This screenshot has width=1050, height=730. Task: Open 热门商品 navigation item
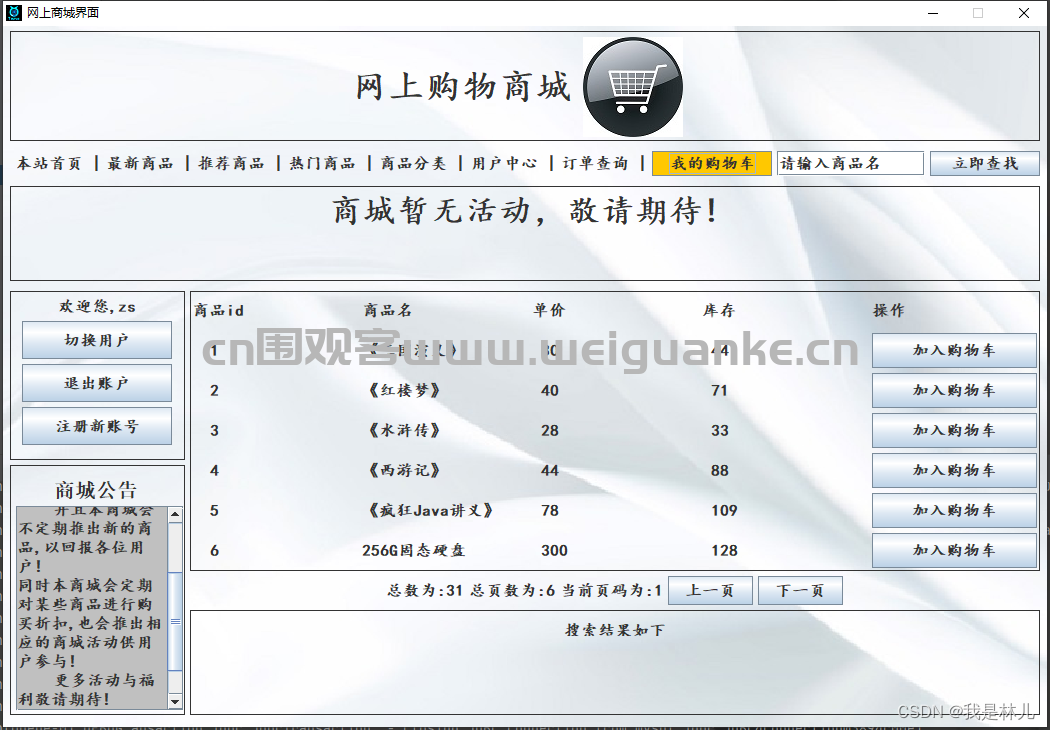323,163
